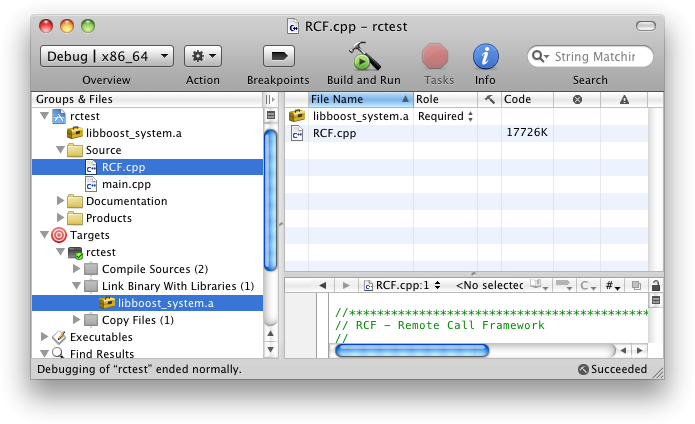Click the counterpart file icon
This screenshot has height=424, width=695.
click(636, 285)
